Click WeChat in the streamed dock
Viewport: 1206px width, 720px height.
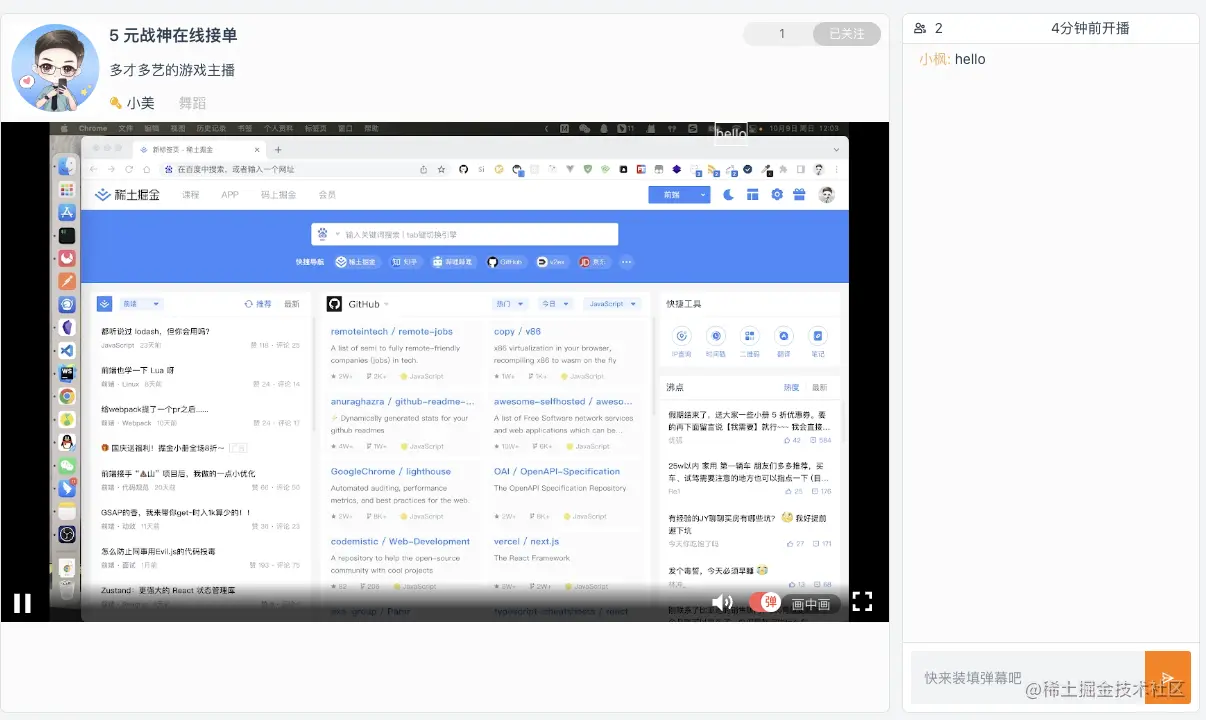(67, 466)
